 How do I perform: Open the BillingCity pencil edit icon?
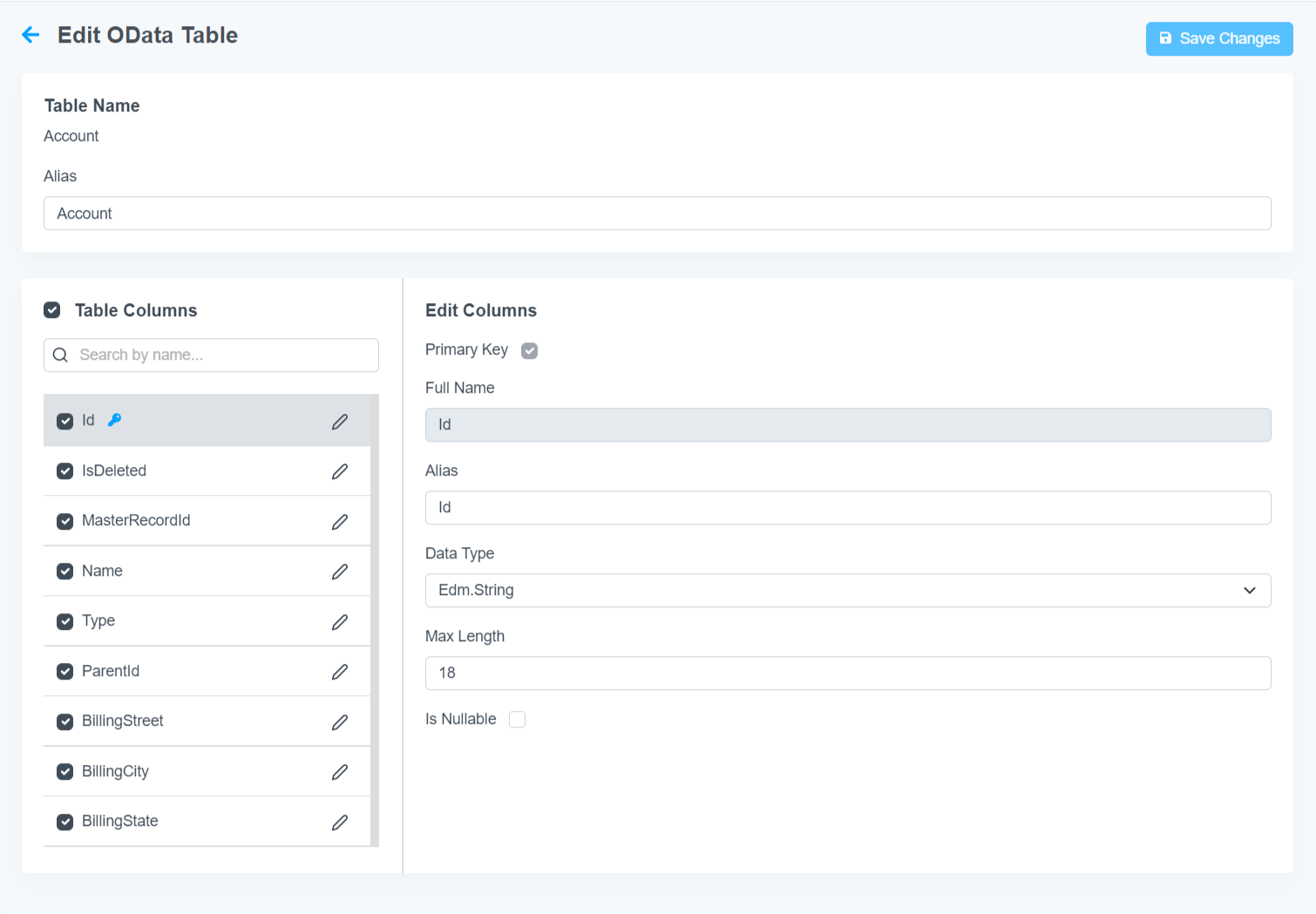(340, 772)
